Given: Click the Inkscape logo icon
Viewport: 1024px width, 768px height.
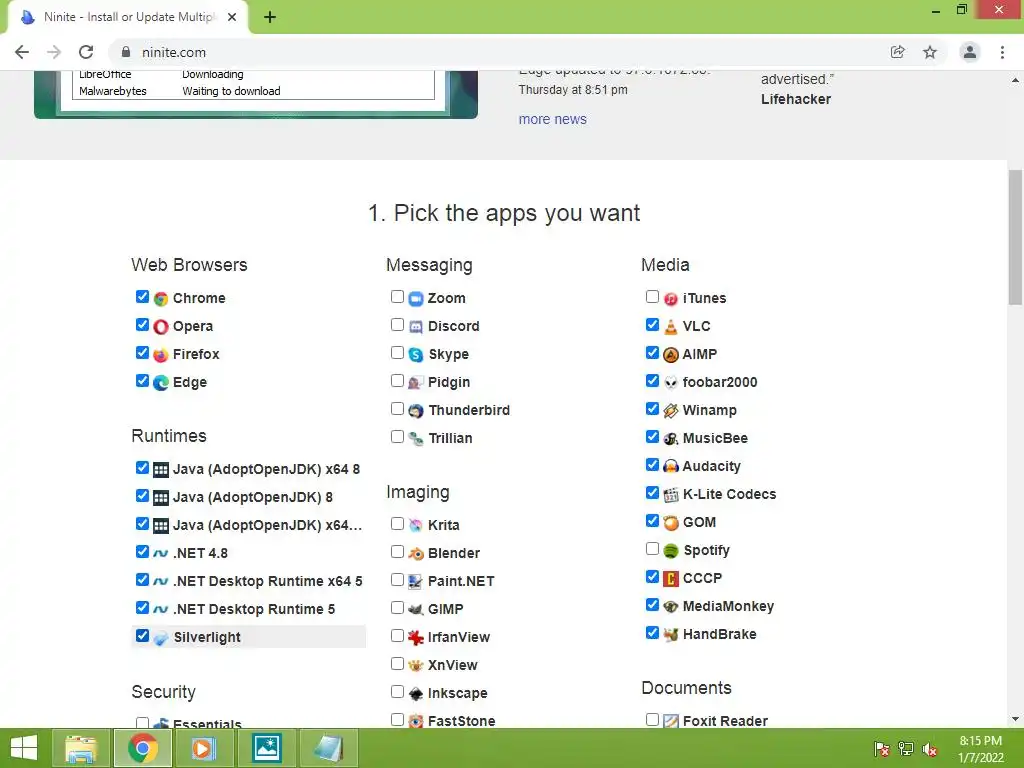Looking at the screenshot, I should 416,694.
